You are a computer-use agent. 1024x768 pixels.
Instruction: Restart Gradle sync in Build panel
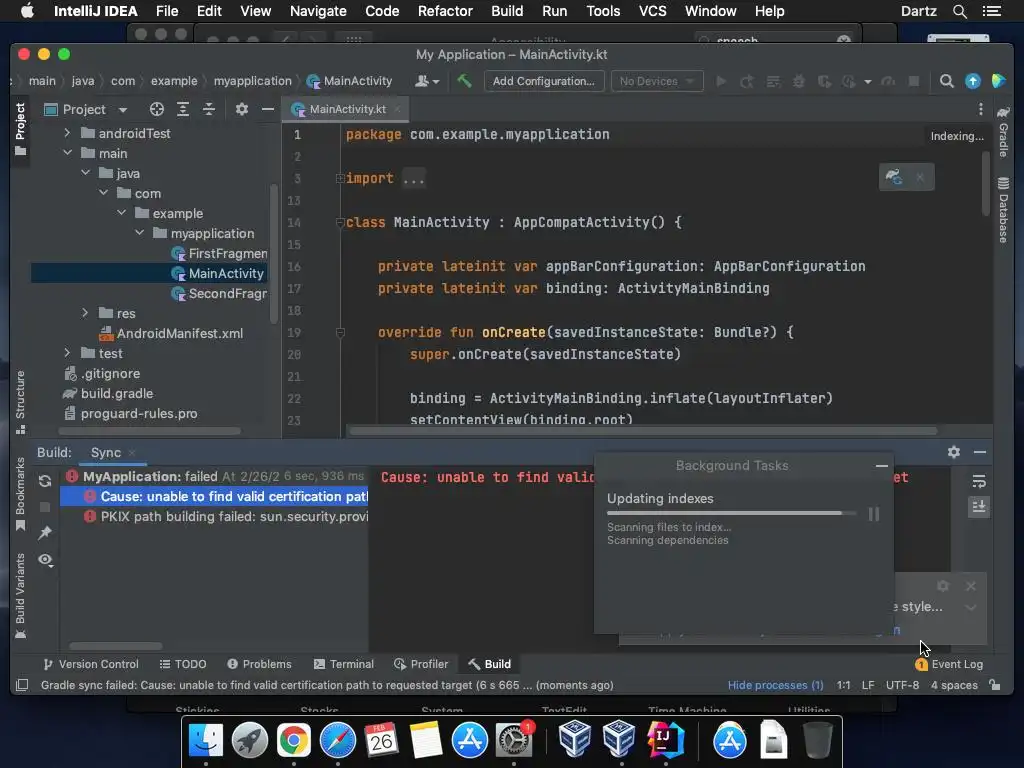(45, 481)
